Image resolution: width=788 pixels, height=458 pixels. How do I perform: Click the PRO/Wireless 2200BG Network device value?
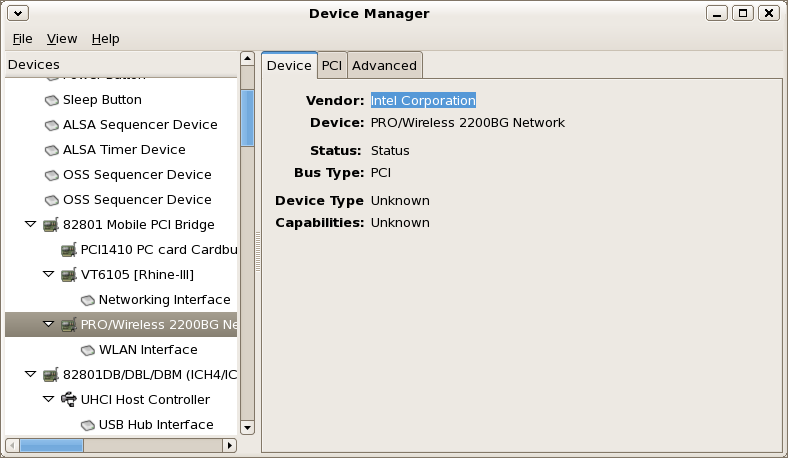point(468,123)
